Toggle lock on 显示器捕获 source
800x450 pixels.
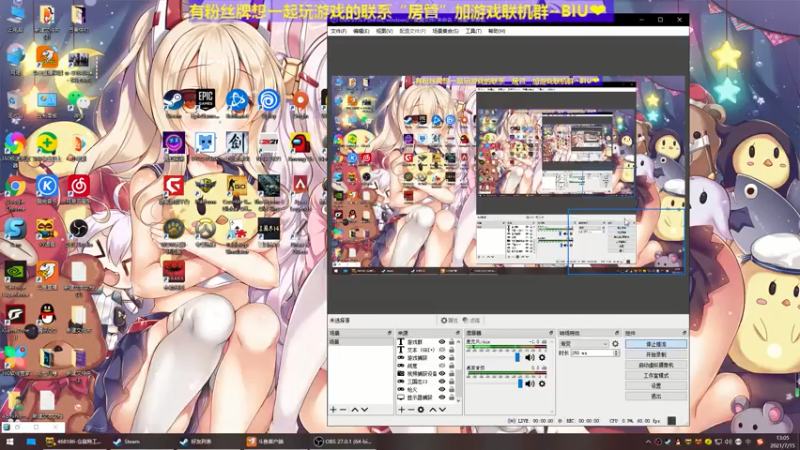tap(451, 397)
